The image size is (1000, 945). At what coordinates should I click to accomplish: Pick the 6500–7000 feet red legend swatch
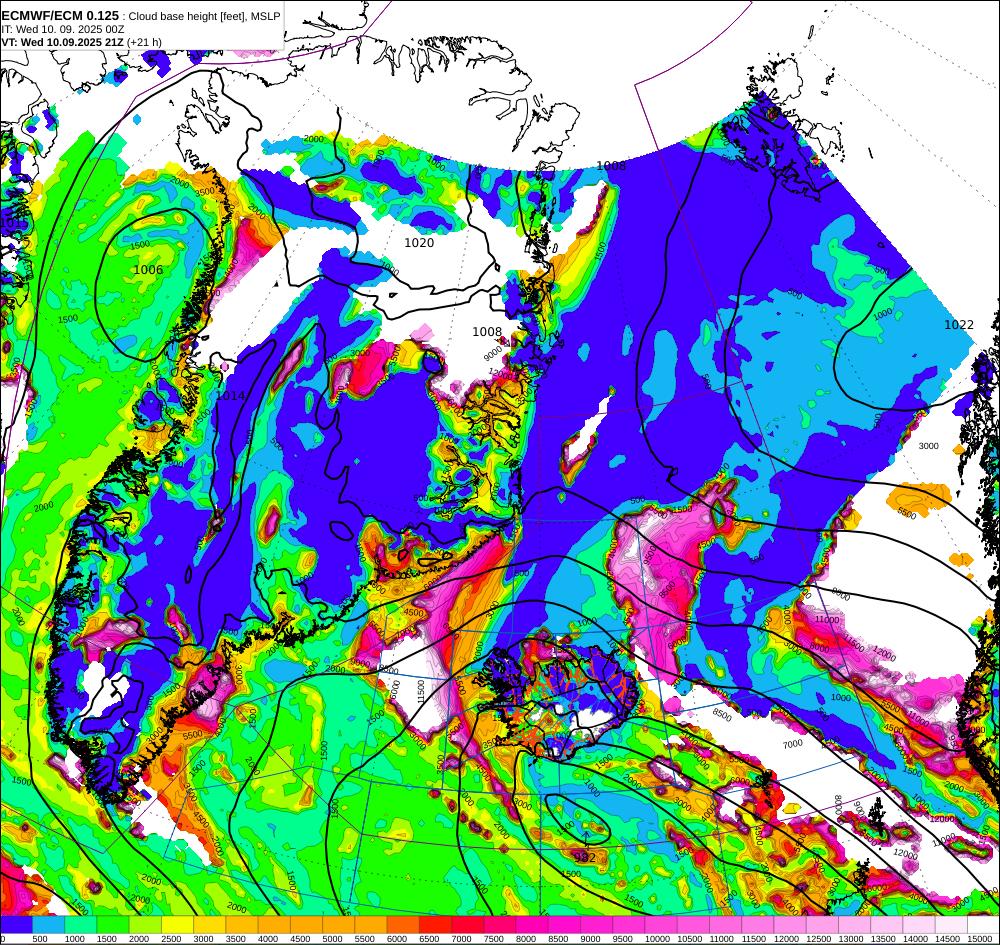click(435, 925)
